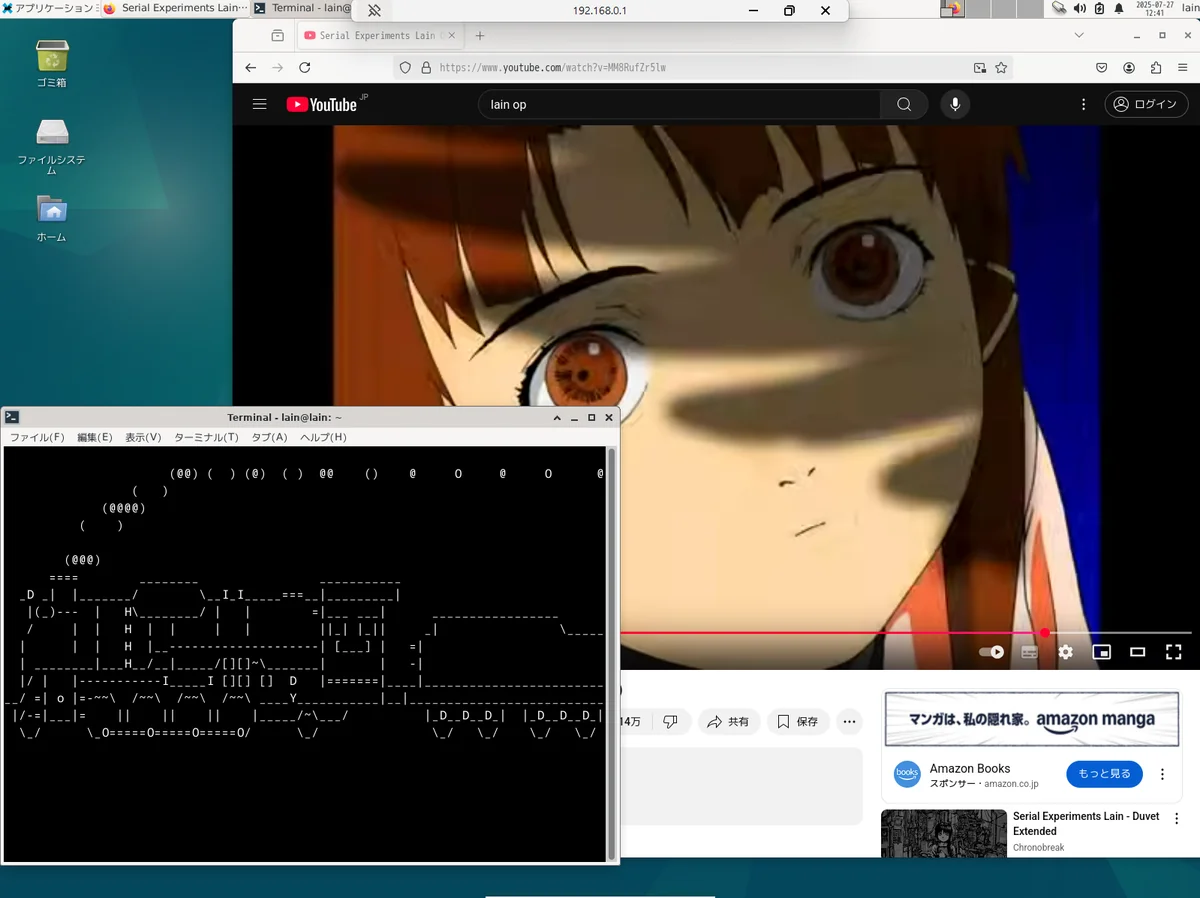Toggle the autoplay switch
This screenshot has width=1200, height=898.
point(991,652)
